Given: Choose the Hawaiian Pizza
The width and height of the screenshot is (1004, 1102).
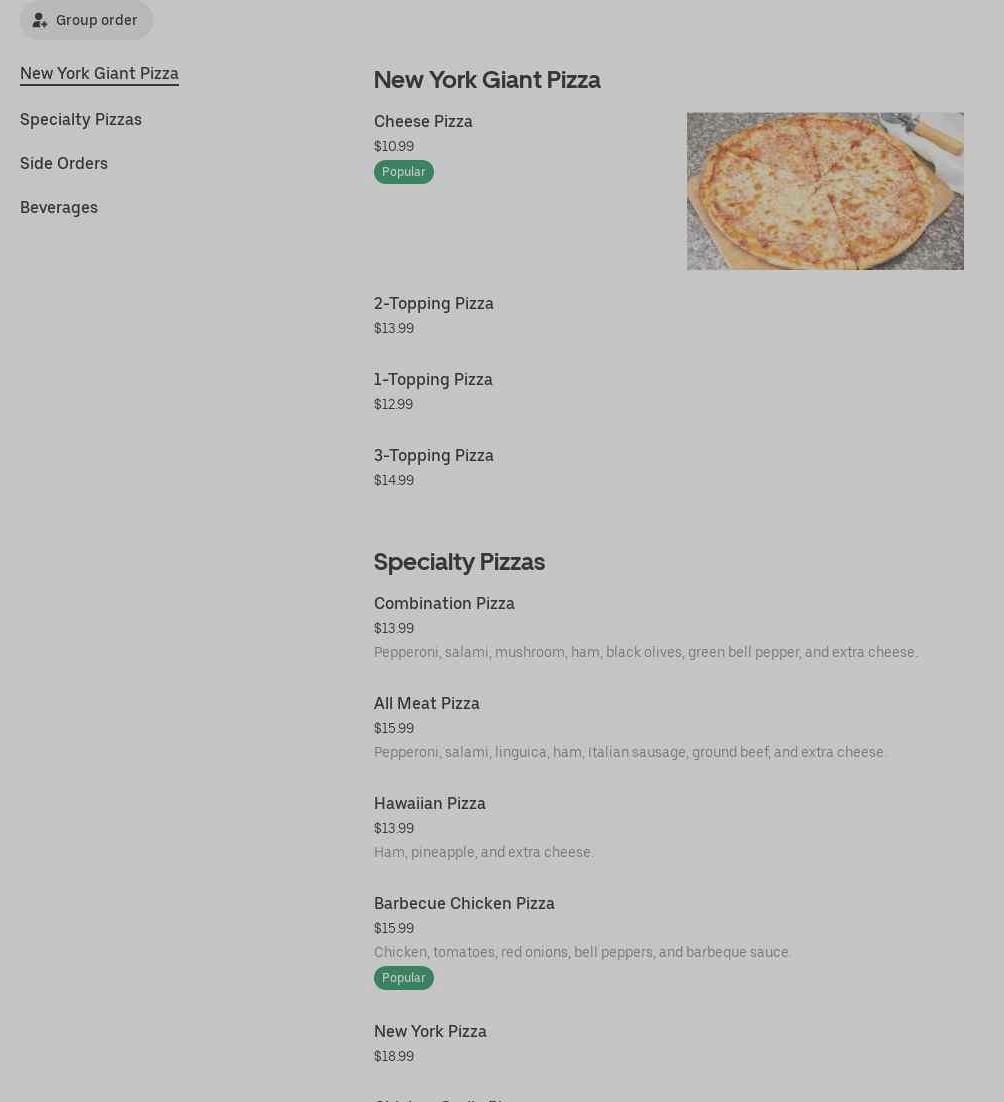Looking at the screenshot, I should (430, 803).
